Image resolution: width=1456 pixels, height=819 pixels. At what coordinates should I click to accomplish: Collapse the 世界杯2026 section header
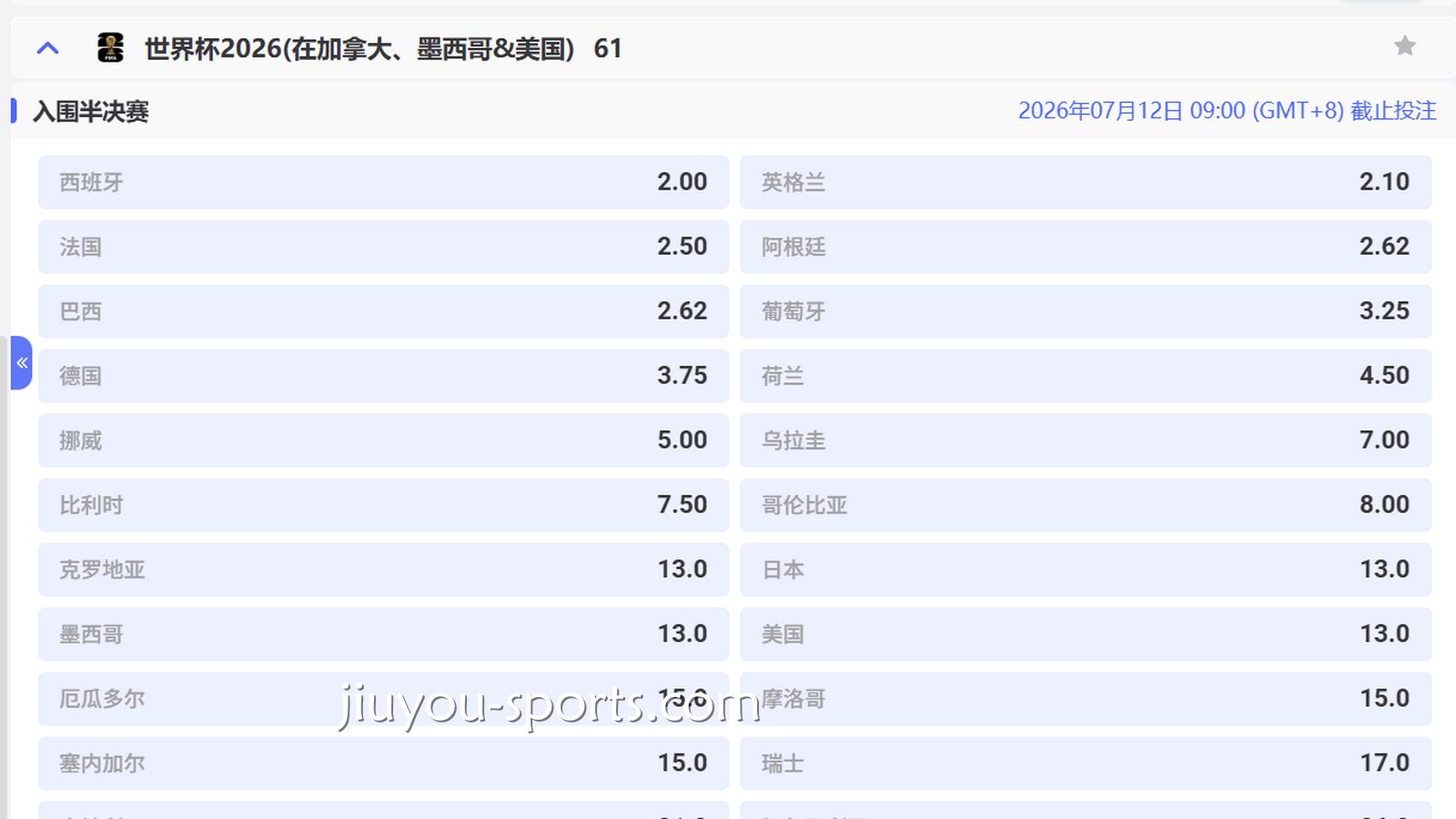point(47,48)
